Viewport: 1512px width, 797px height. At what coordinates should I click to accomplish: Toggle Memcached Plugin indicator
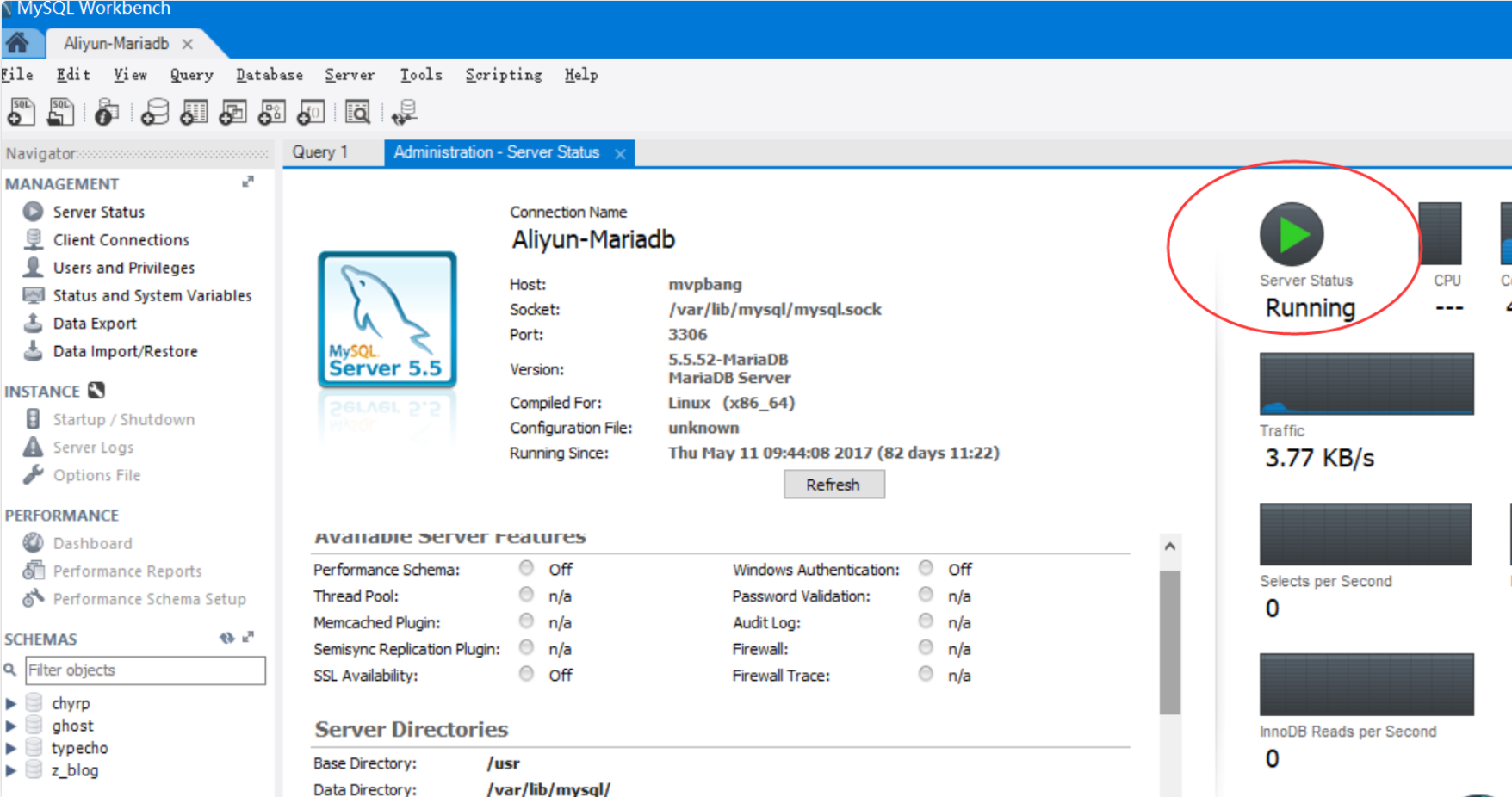coord(526,621)
